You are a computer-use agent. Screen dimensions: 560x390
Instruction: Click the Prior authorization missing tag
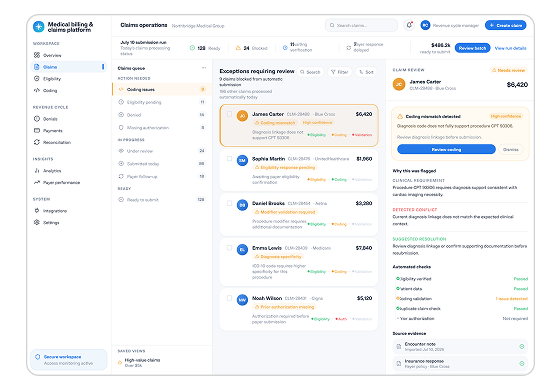pos(284,307)
